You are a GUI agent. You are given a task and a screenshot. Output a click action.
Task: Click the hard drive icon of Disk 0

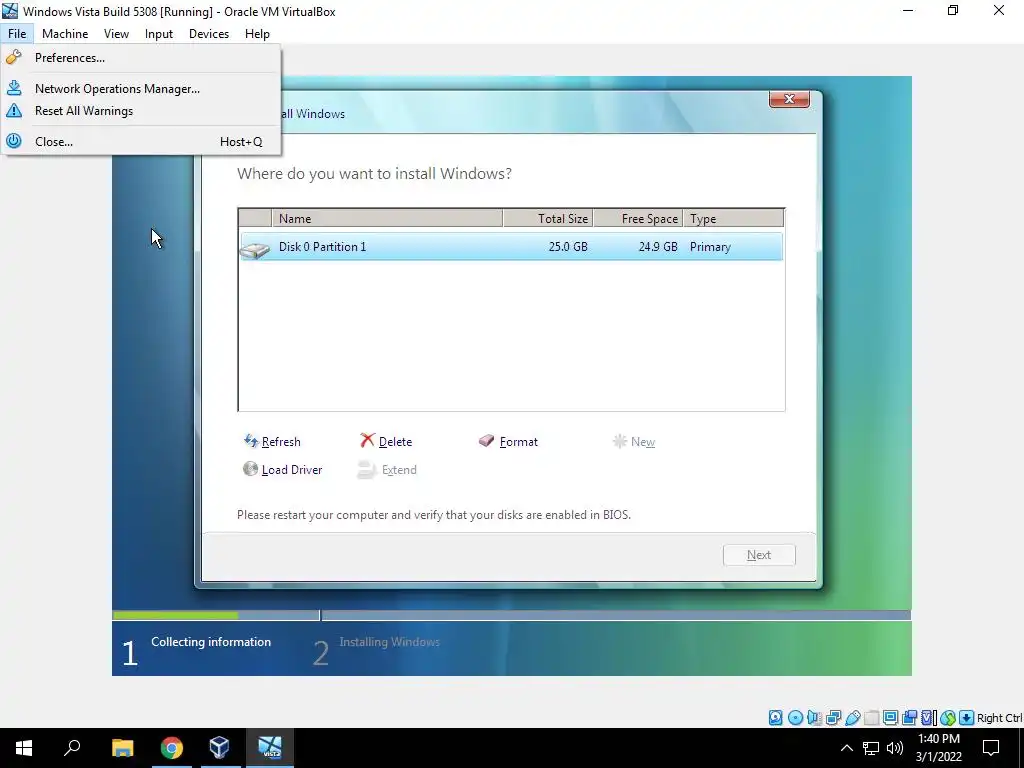click(x=255, y=248)
